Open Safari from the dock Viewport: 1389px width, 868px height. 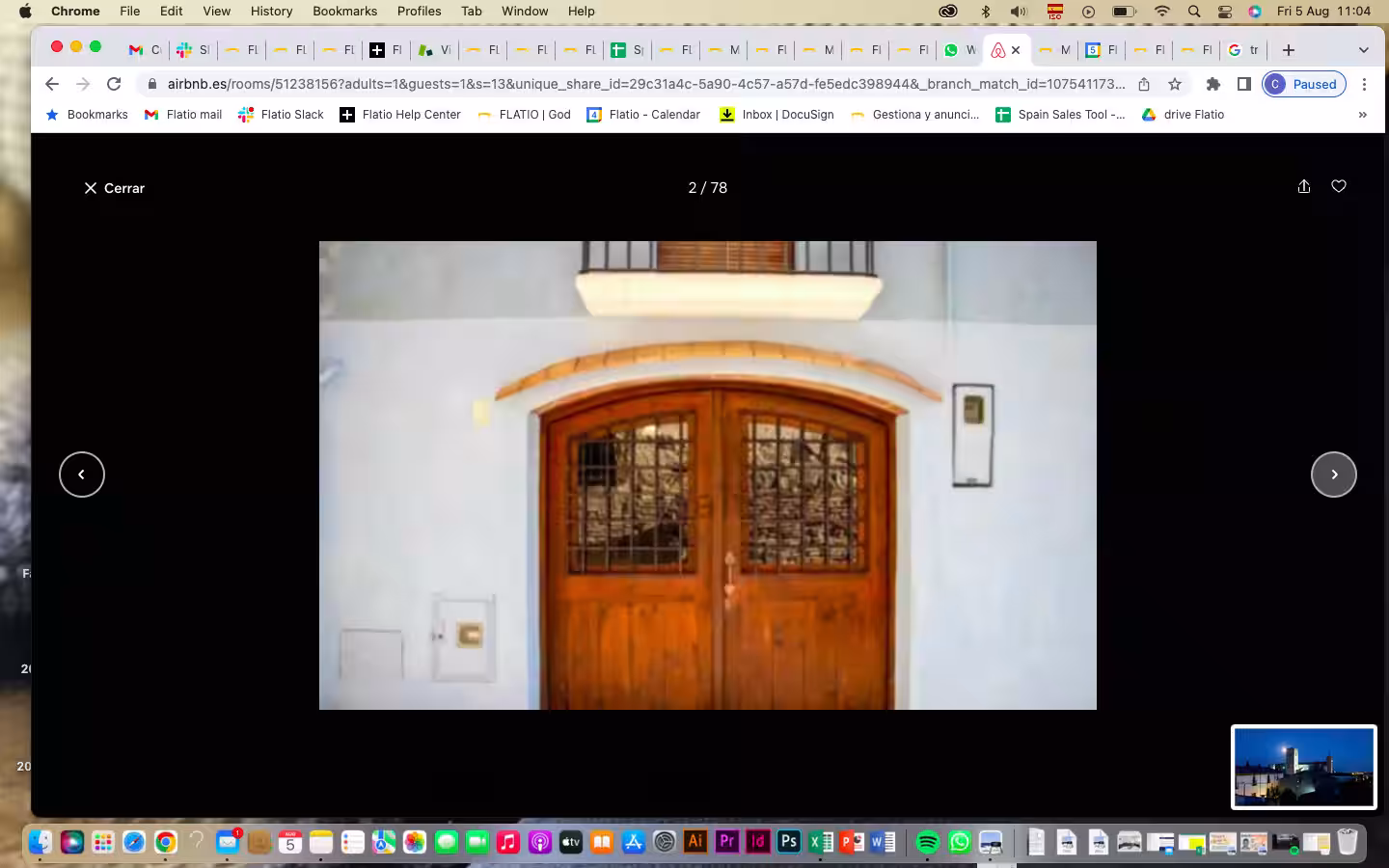coord(134,842)
